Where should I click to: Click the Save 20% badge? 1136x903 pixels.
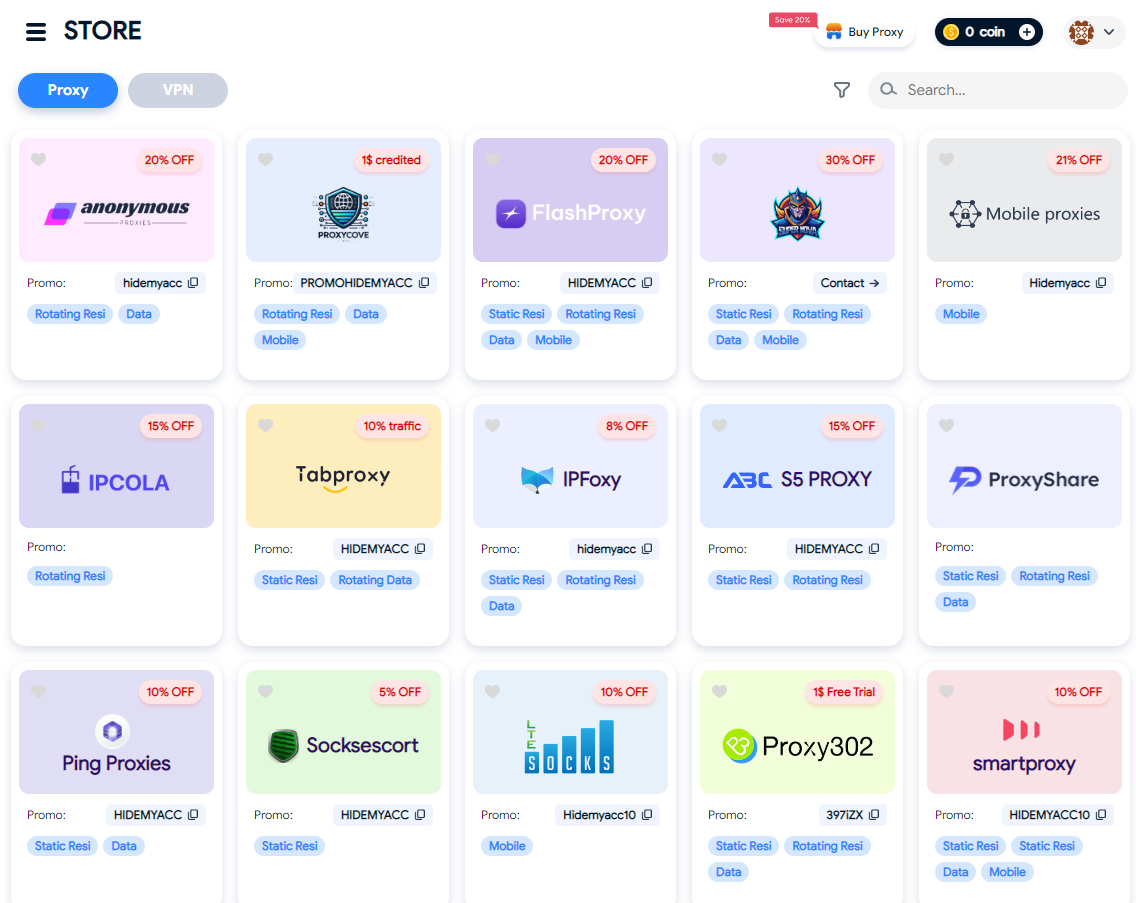(793, 20)
